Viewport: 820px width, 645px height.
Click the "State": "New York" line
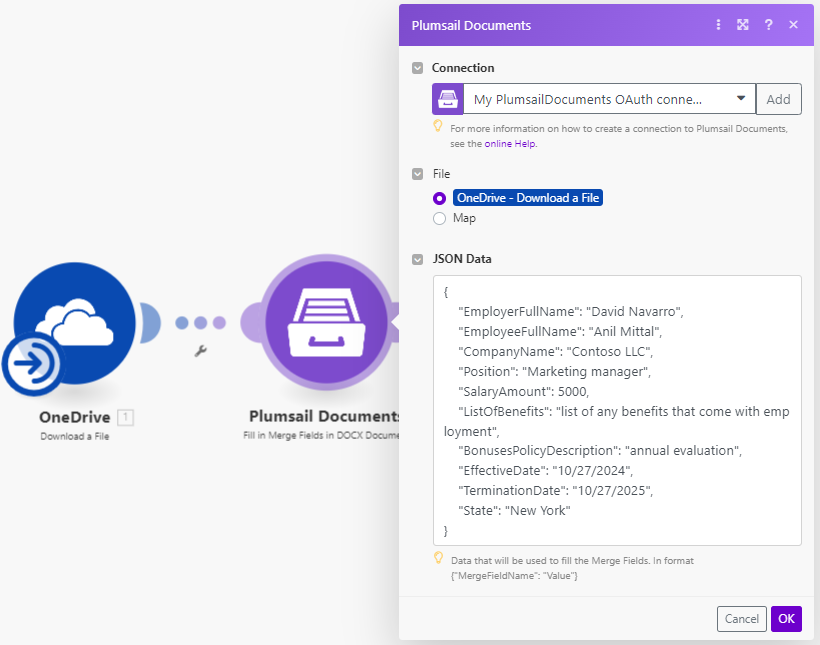pos(514,511)
